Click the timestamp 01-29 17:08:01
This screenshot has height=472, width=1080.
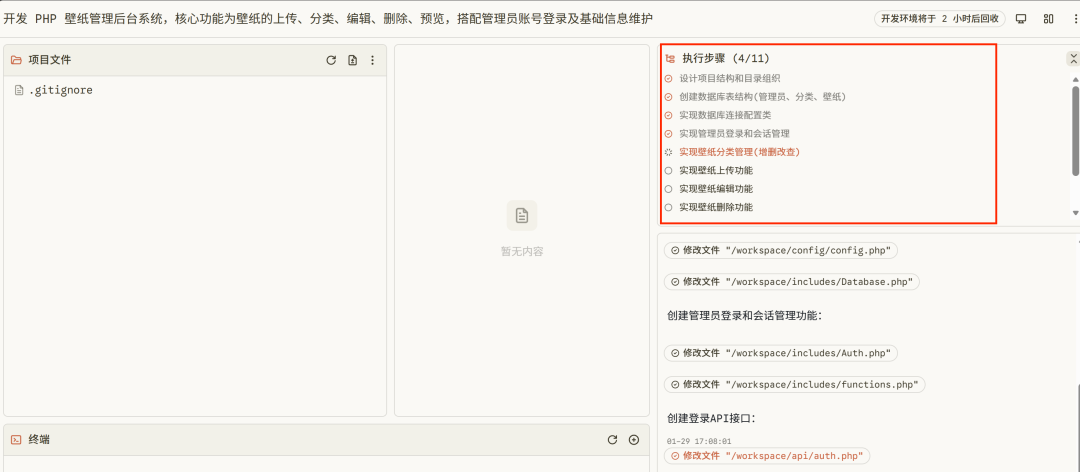point(699,441)
